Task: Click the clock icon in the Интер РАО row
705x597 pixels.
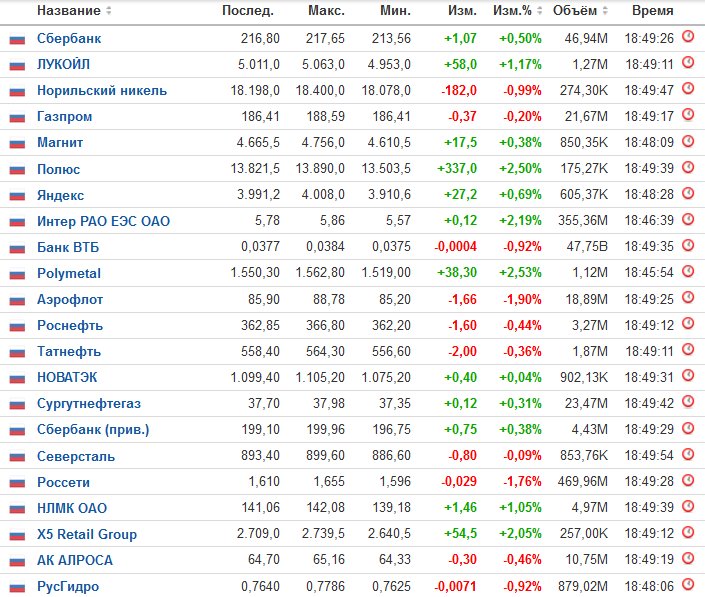Action: (x=688, y=219)
